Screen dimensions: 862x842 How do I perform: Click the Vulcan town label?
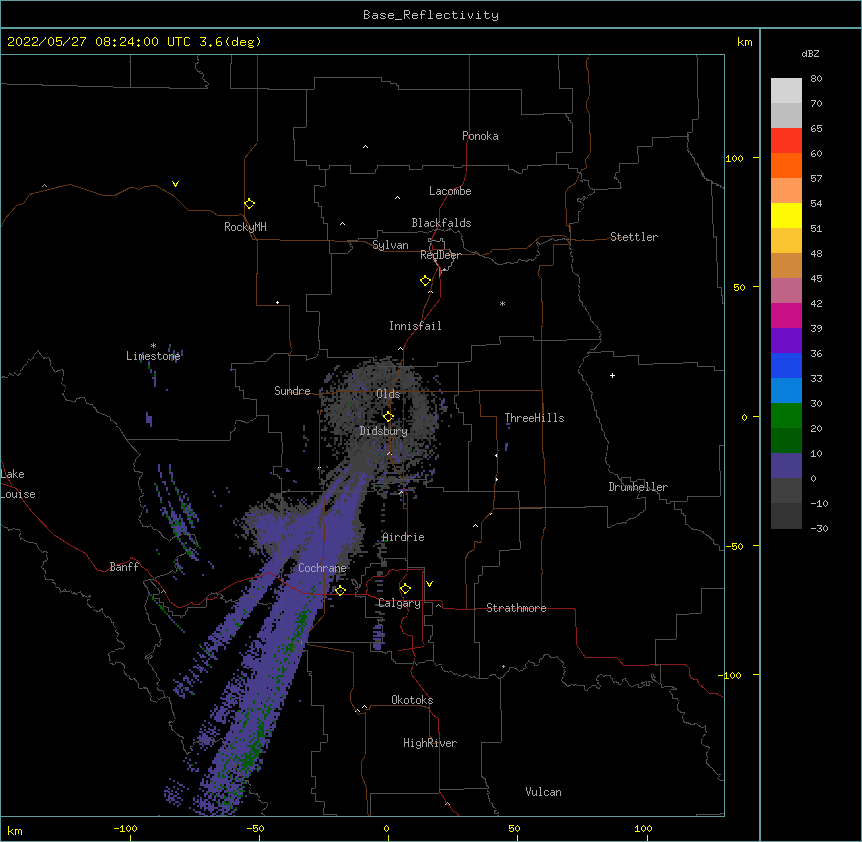coord(543,792)
